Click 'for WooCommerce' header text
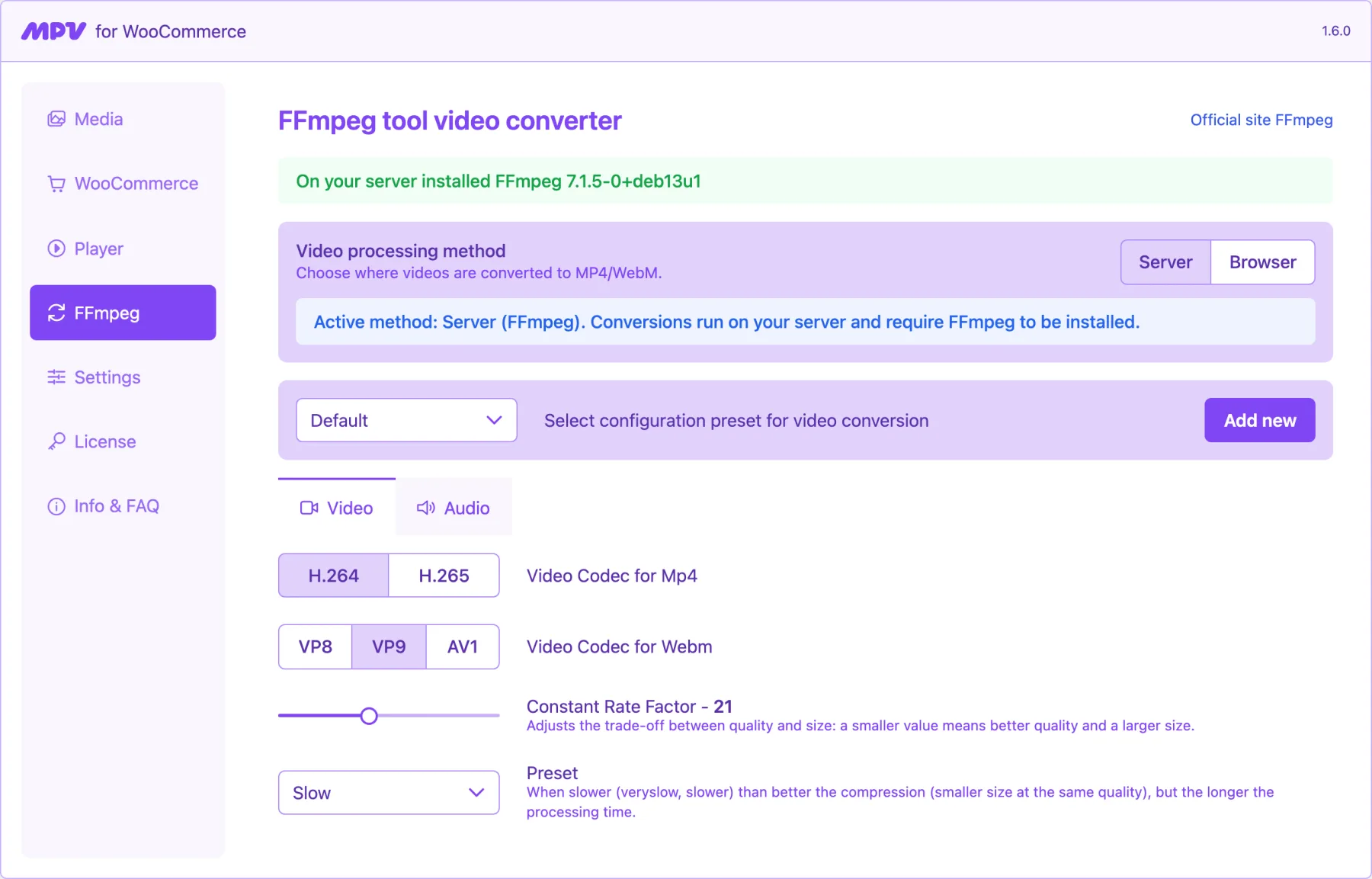 pyautogui.click(x=171, y=31)
